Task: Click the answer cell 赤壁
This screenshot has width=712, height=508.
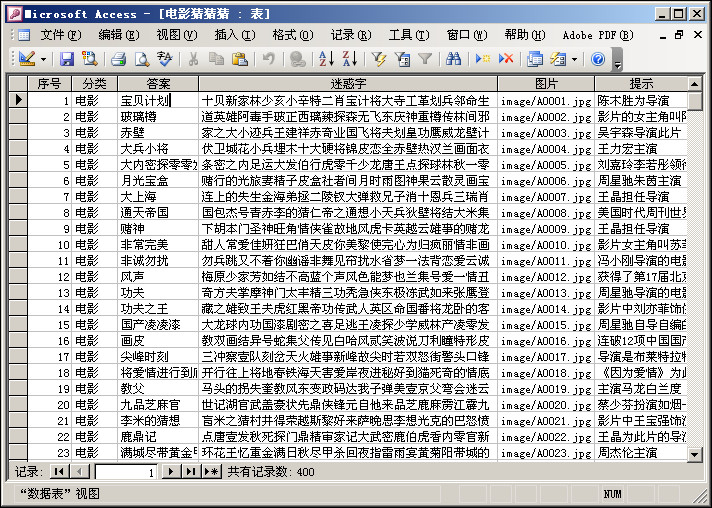Action: click(x=158, y=133)
